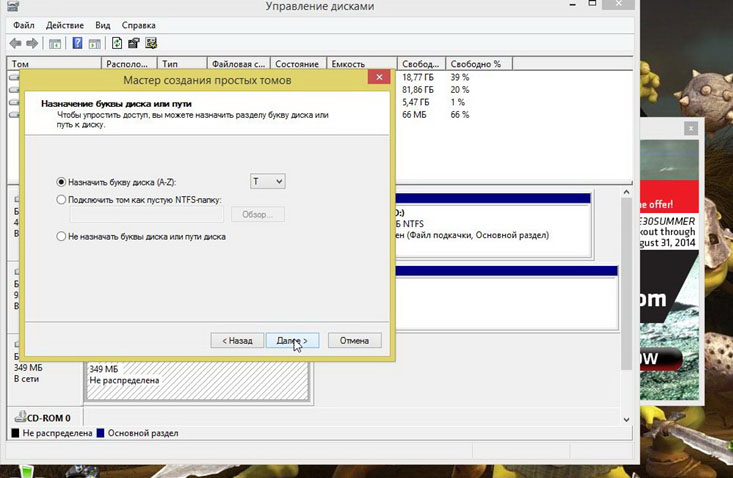Open the drive letter dropdown showing T

(x=268, y=181)
